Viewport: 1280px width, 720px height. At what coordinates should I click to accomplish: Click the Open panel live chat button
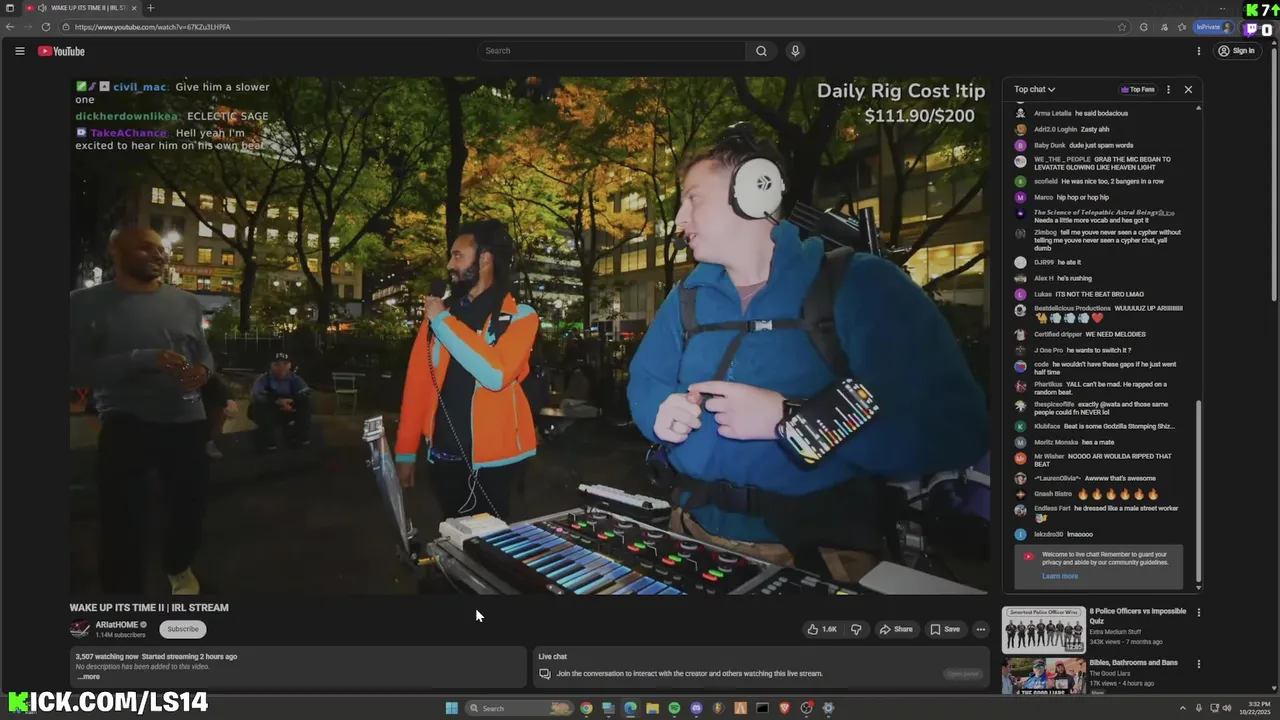[x=963, y=674]
